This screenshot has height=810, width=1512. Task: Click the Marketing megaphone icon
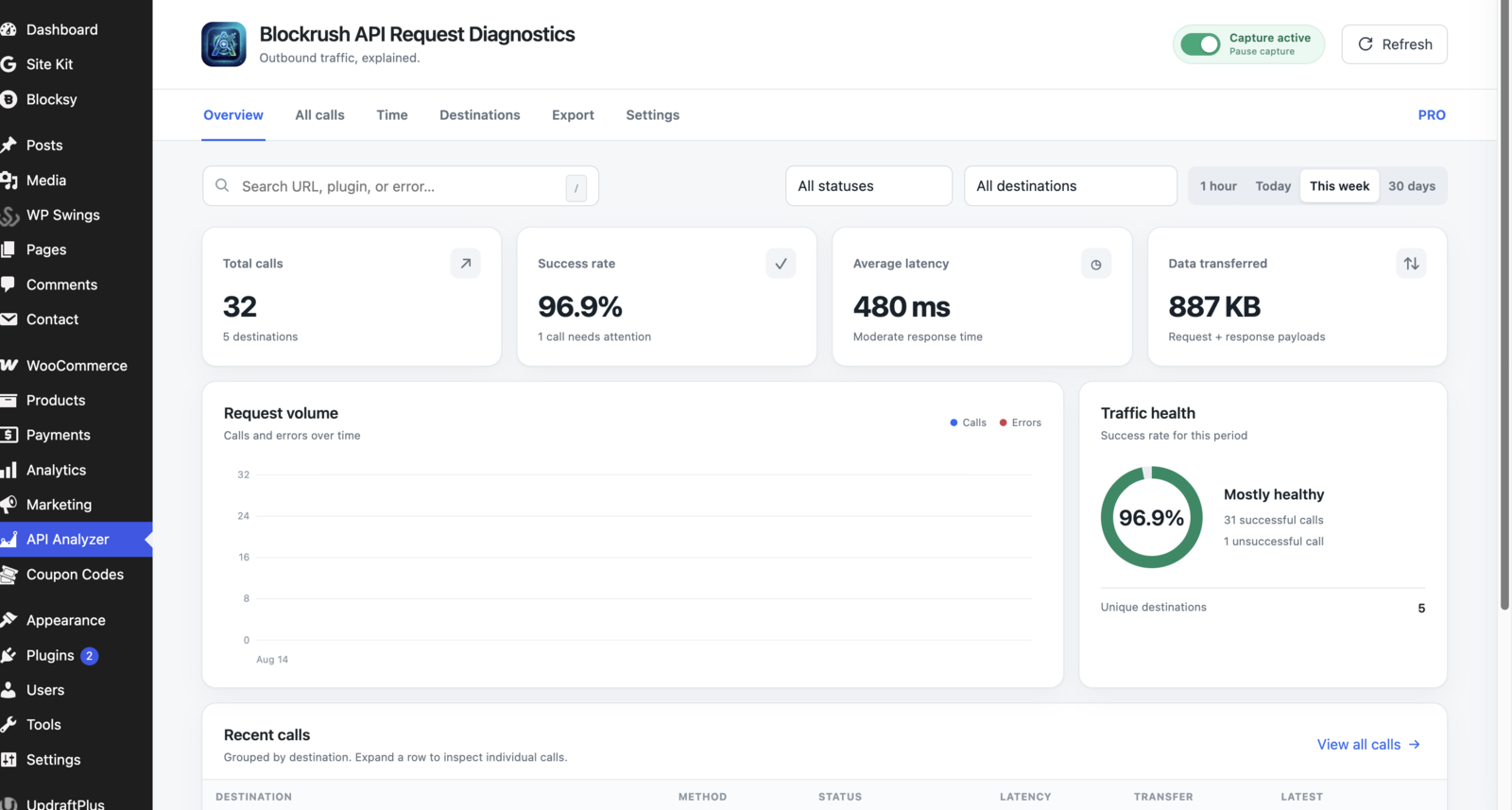click(9, 505)
